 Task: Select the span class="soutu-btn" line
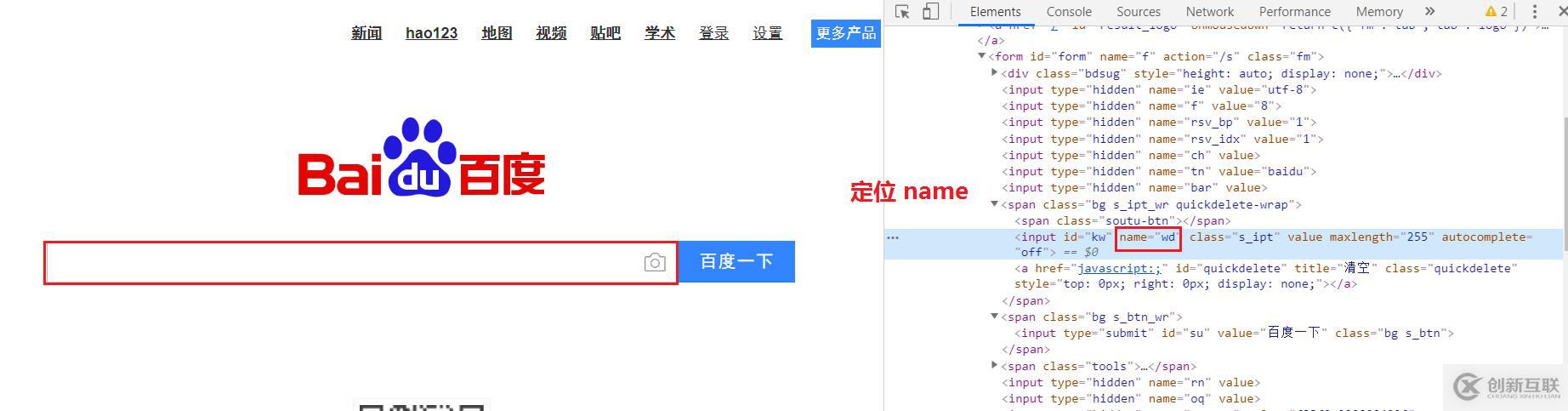pos(1122,220)
